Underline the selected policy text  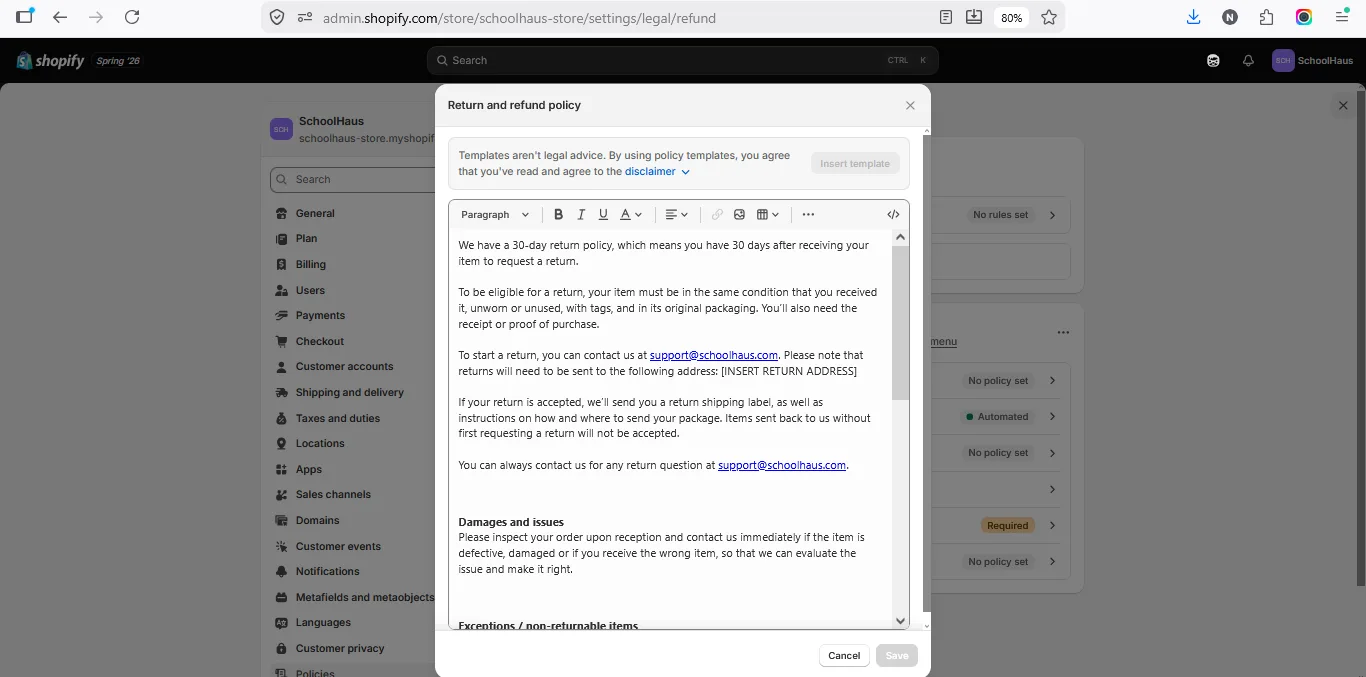click(603, 215)
